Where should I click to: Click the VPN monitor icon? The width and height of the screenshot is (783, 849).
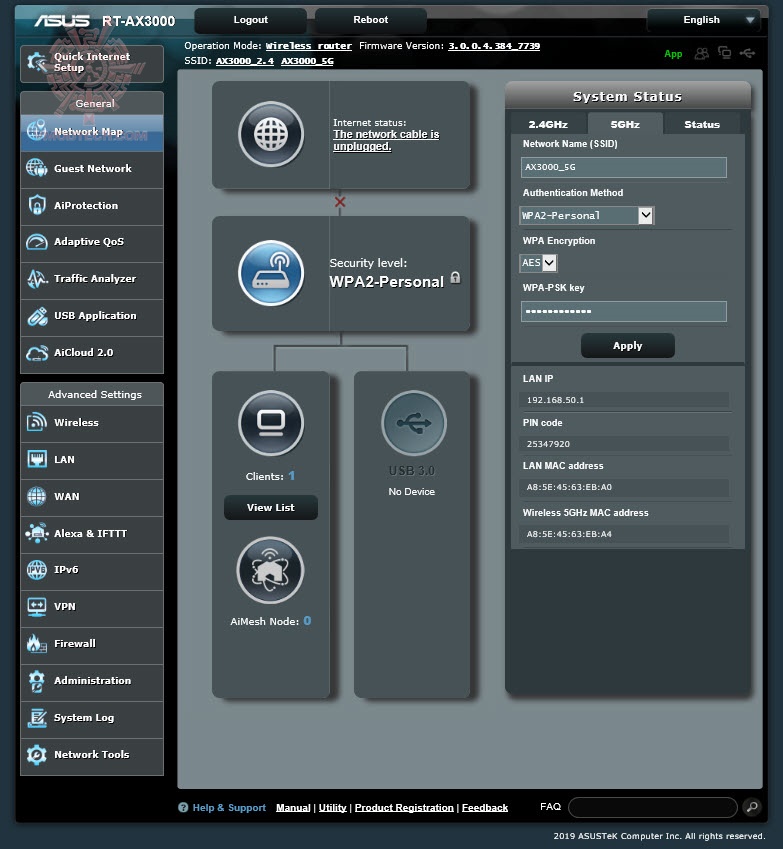coord(37,607)
